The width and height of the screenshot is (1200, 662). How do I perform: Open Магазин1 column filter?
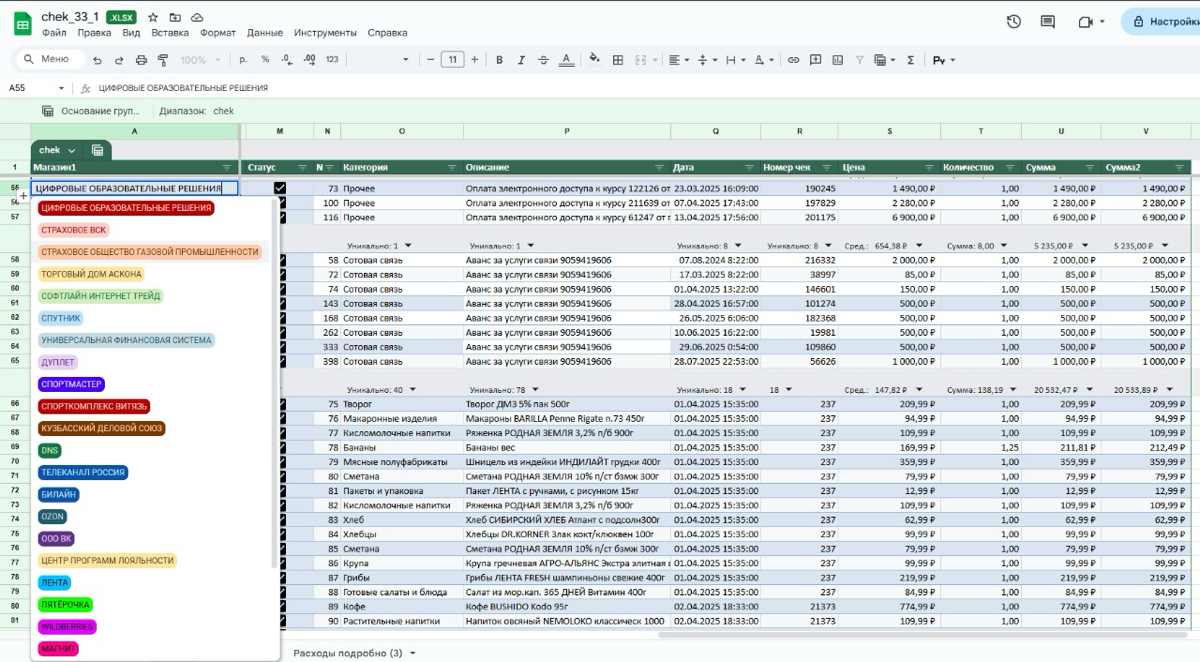pos(227,167)
